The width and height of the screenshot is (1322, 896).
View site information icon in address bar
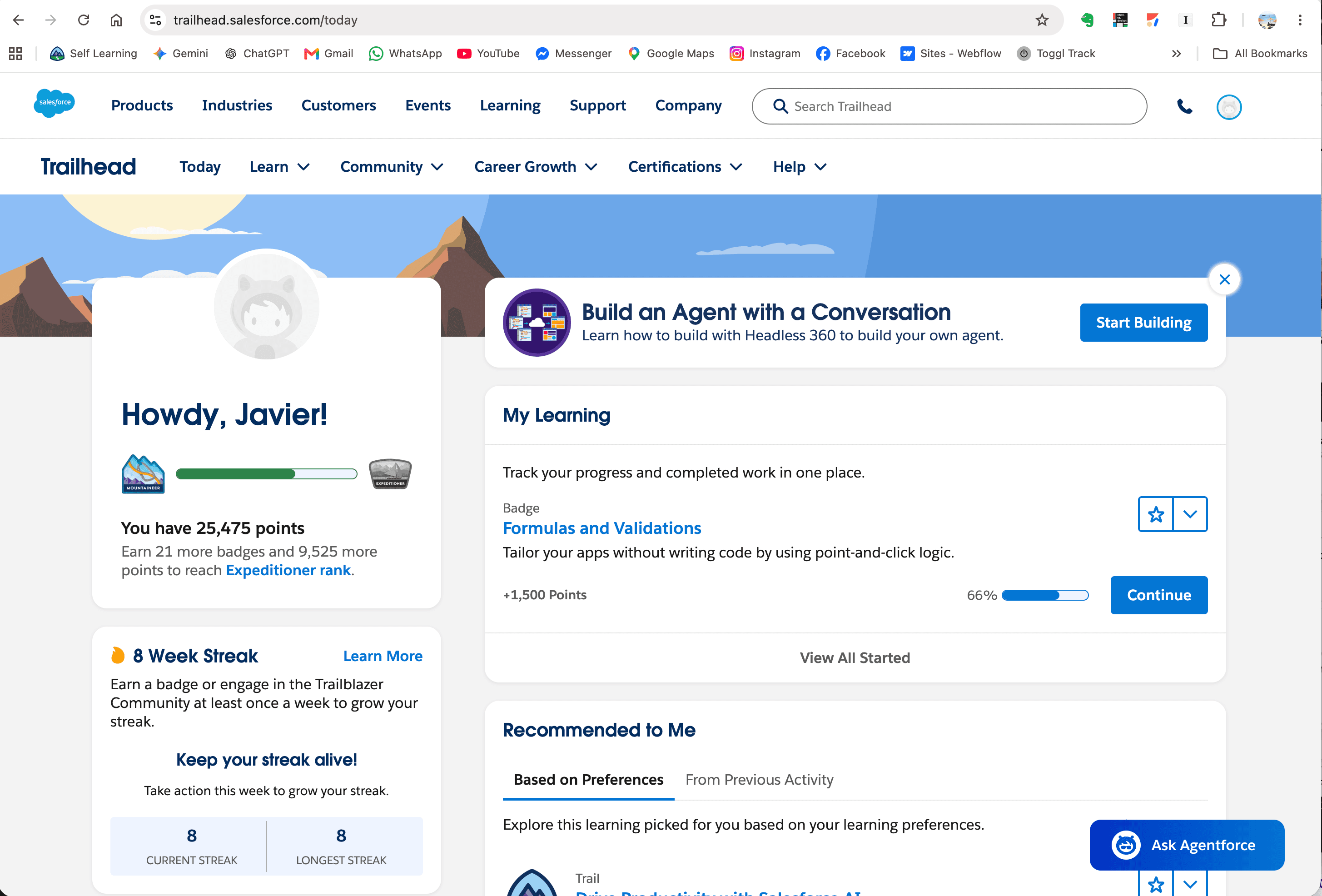pos(155,20)
